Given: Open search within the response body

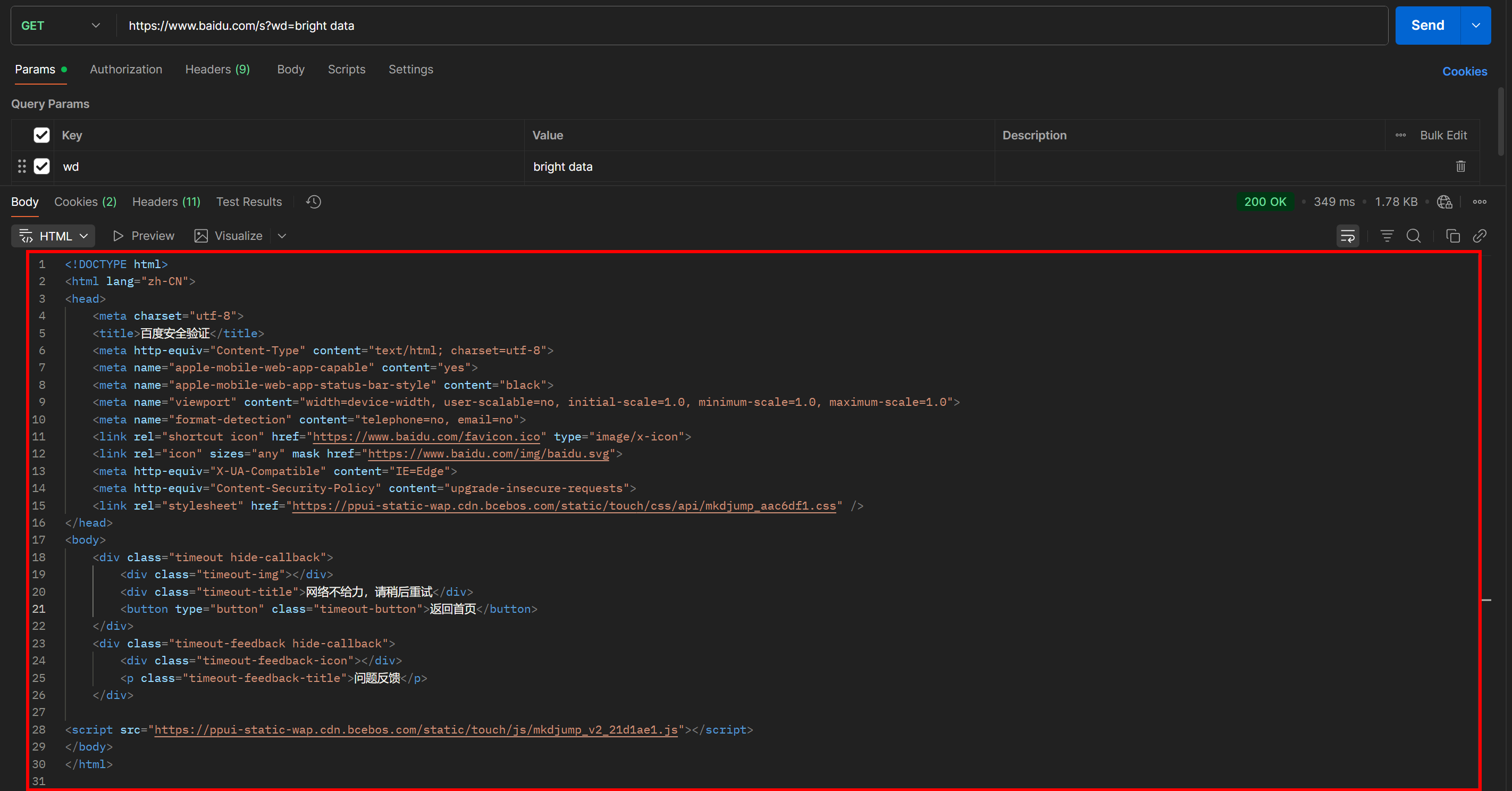Looking at the screenshot, I should pyautogui.click(x=1414, y=236).
